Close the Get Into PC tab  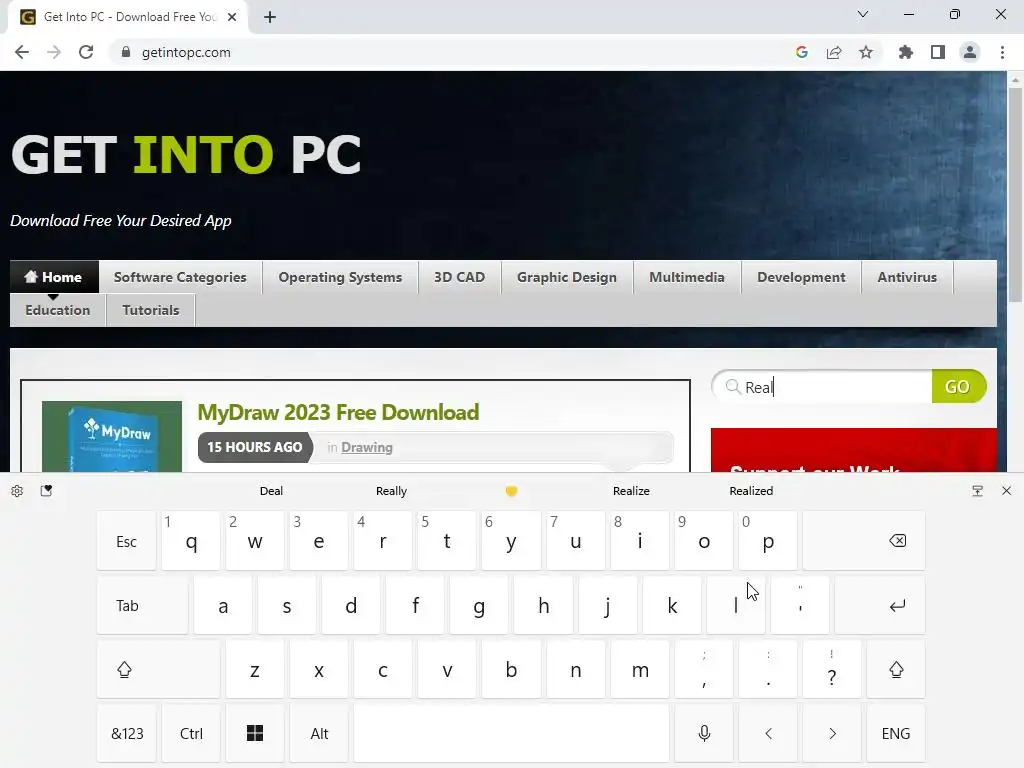click(232, 17)
